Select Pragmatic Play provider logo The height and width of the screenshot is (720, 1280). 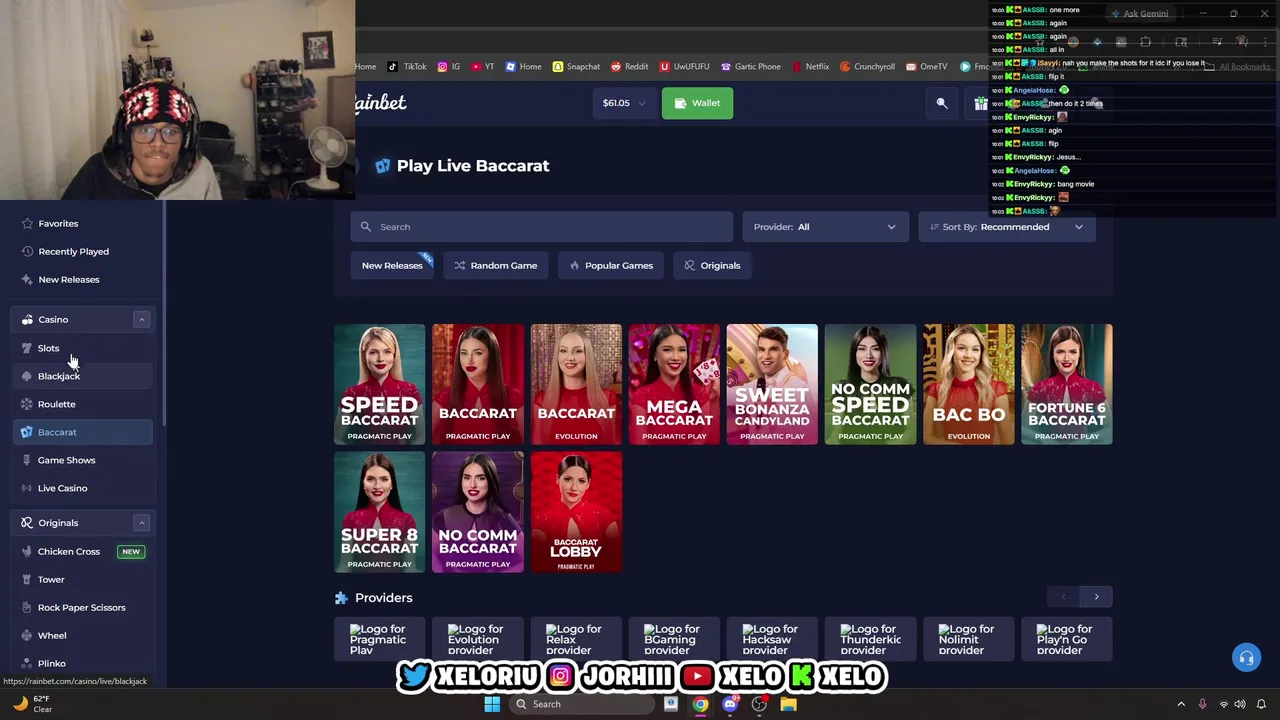(378, 640)
